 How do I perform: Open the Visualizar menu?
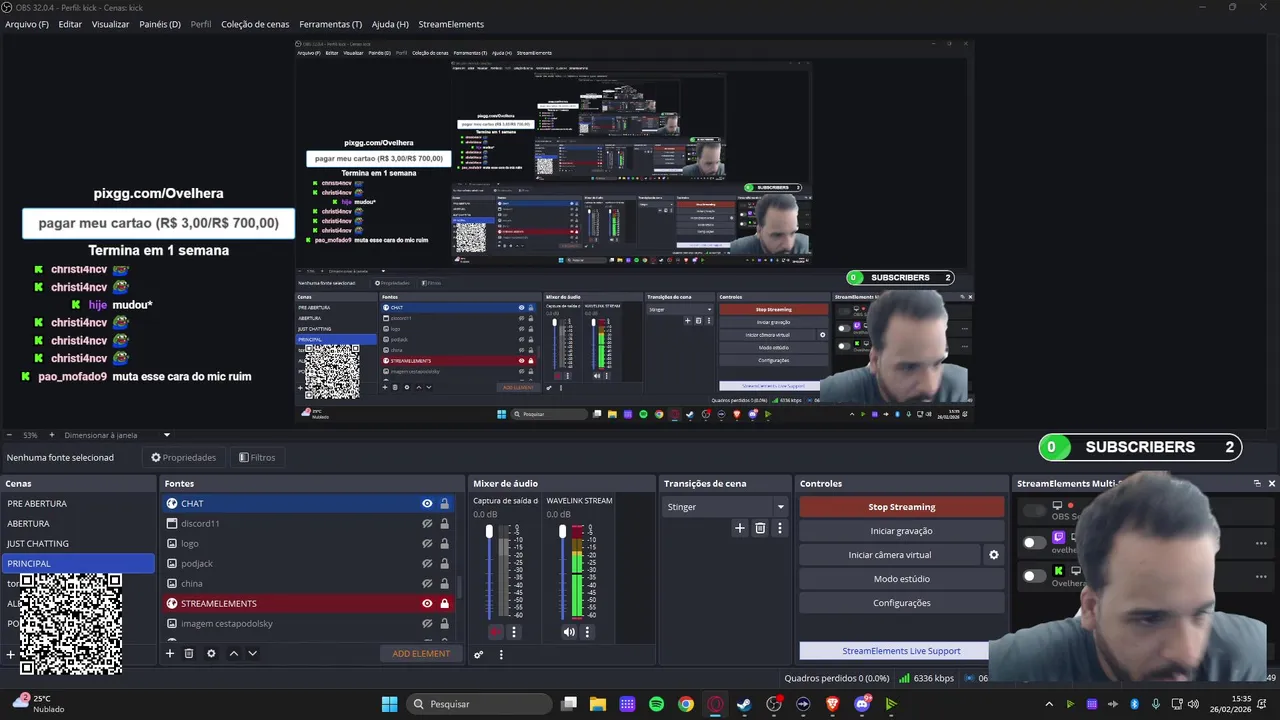point(110,24)
